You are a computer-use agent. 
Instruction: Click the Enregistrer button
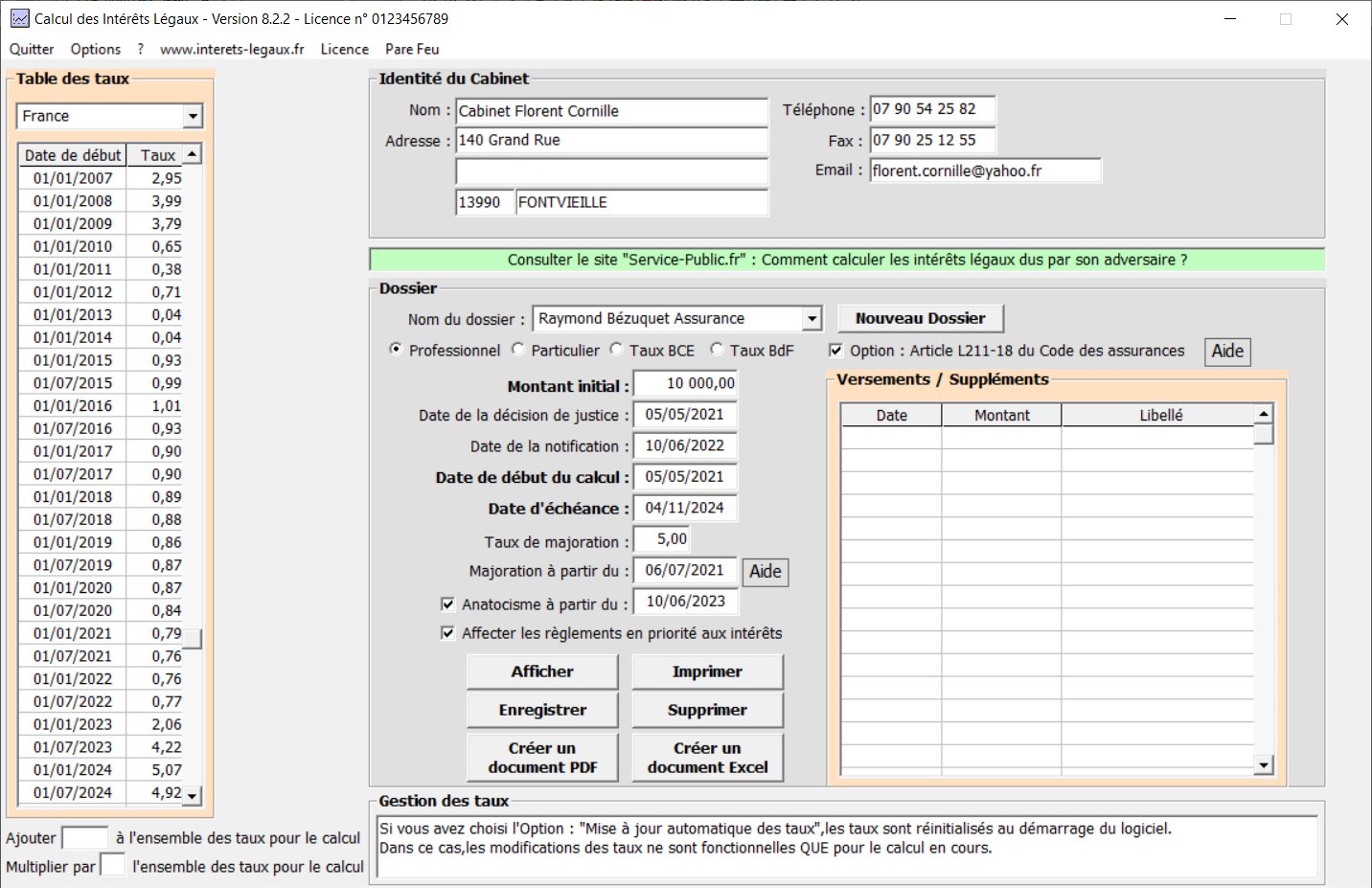point(542,710)
